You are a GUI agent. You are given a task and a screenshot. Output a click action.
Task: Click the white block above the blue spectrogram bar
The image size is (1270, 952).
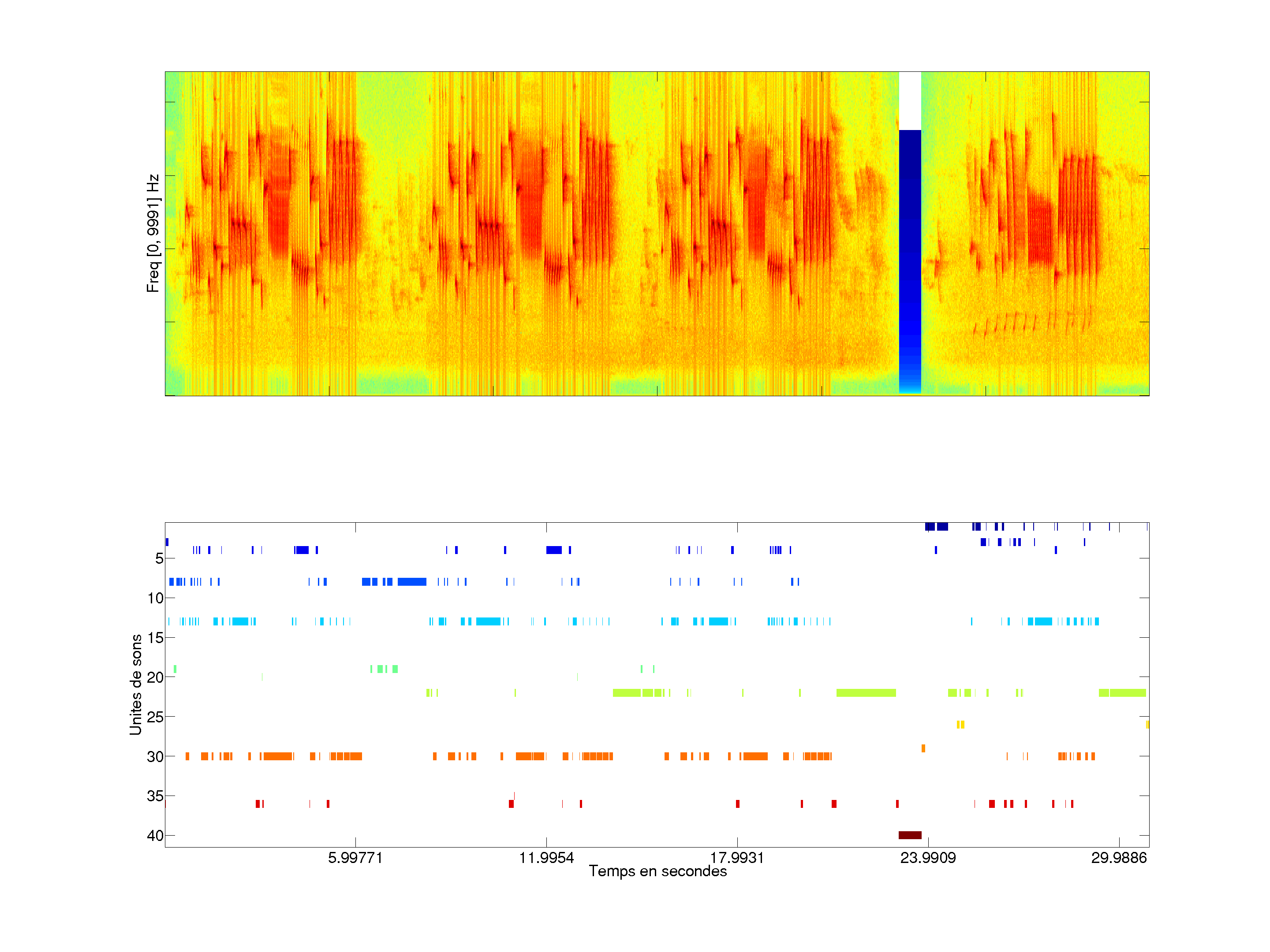pyautogui.click(x=909, y=100)
